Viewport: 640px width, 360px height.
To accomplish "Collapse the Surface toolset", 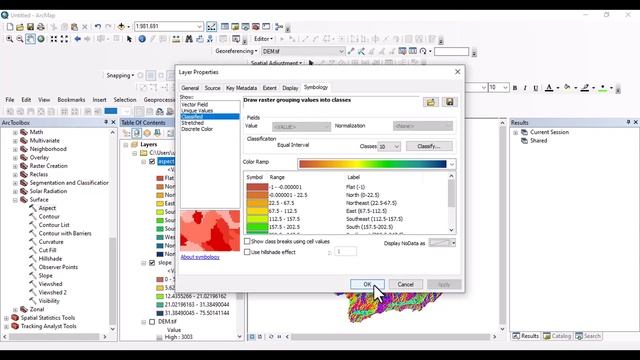I will click(15, 200).
